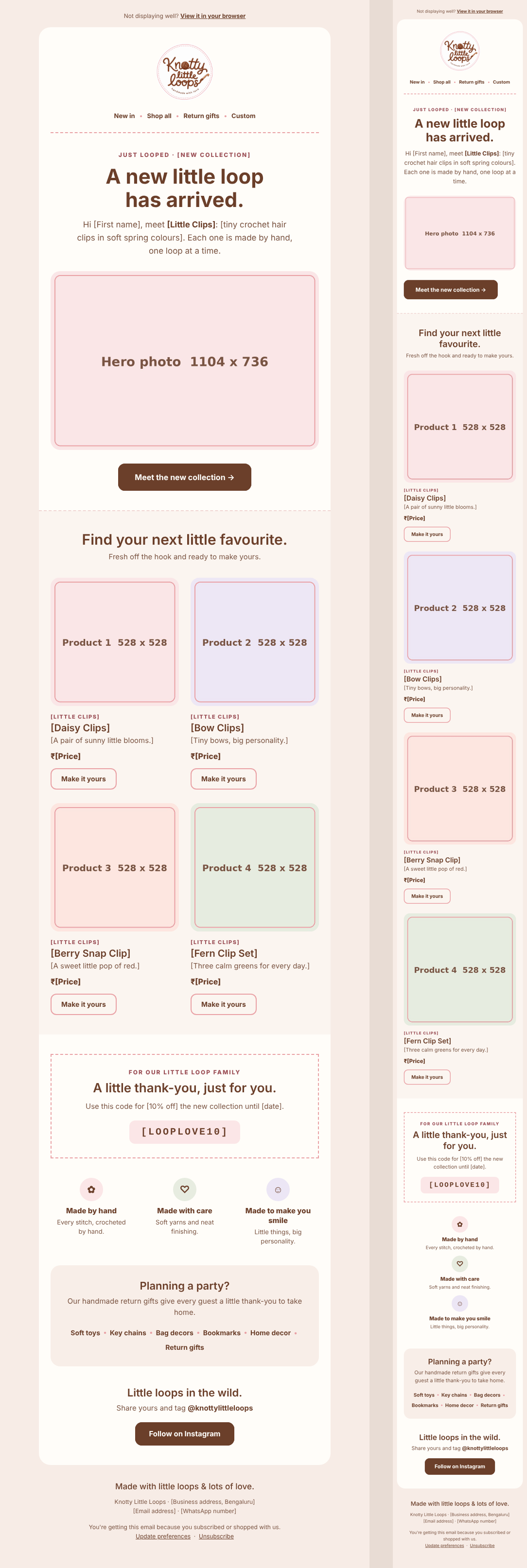
Task: Click 'Make it yours' under Berry Snap Clip, desktop
Action: coord(84,1004)
